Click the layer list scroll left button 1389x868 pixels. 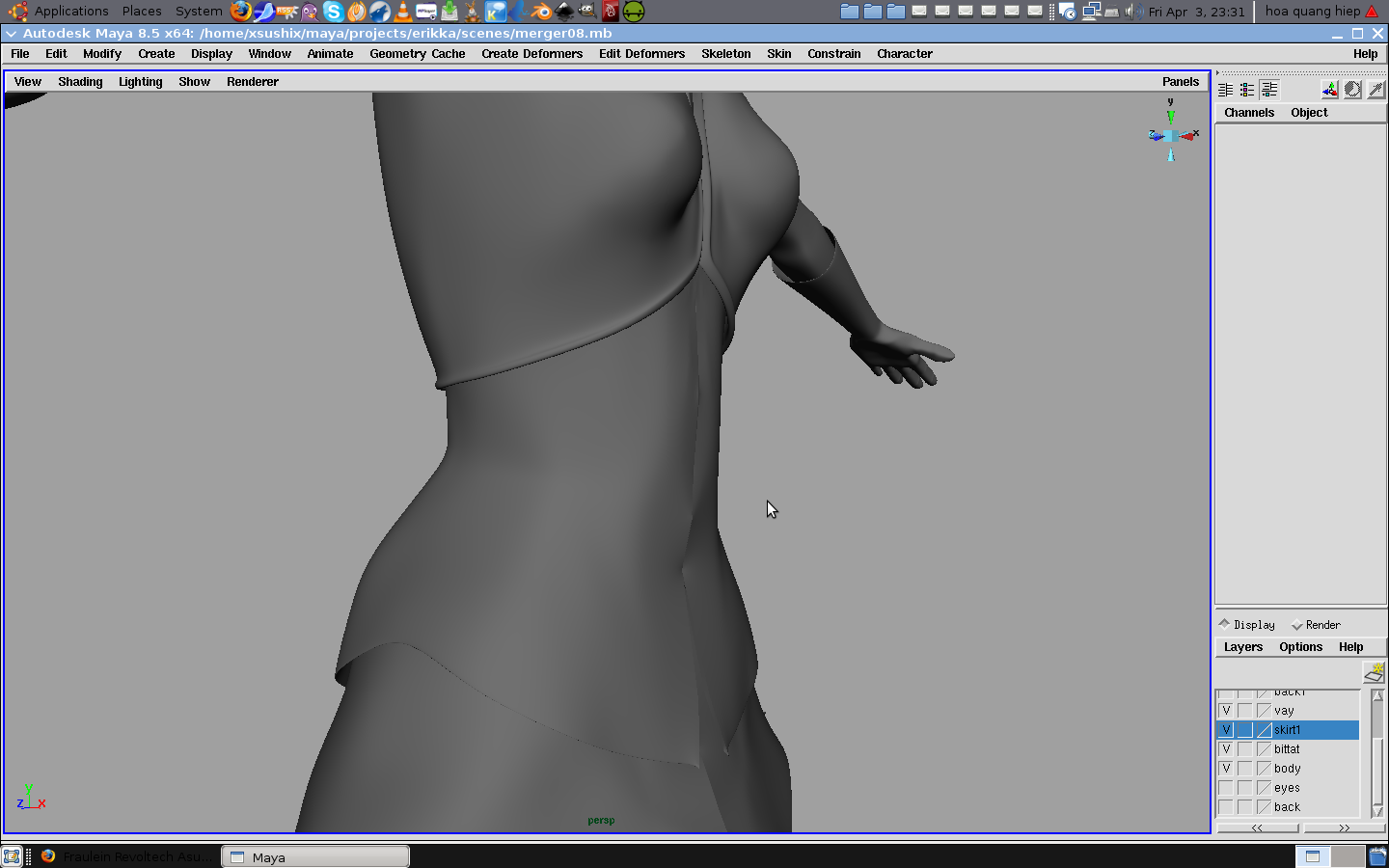[1257, 827]
